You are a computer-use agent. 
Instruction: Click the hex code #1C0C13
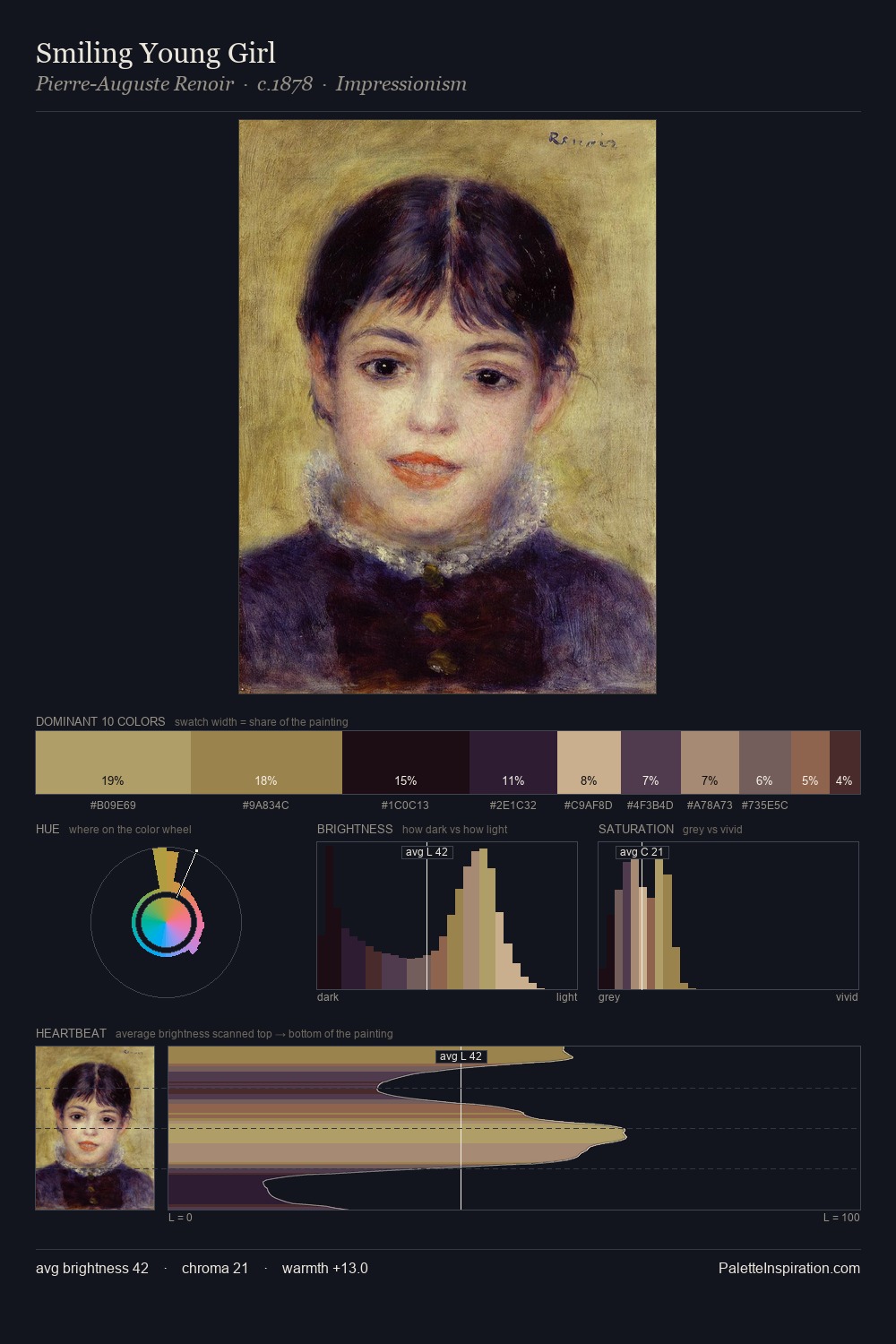[x=405, y=806]
